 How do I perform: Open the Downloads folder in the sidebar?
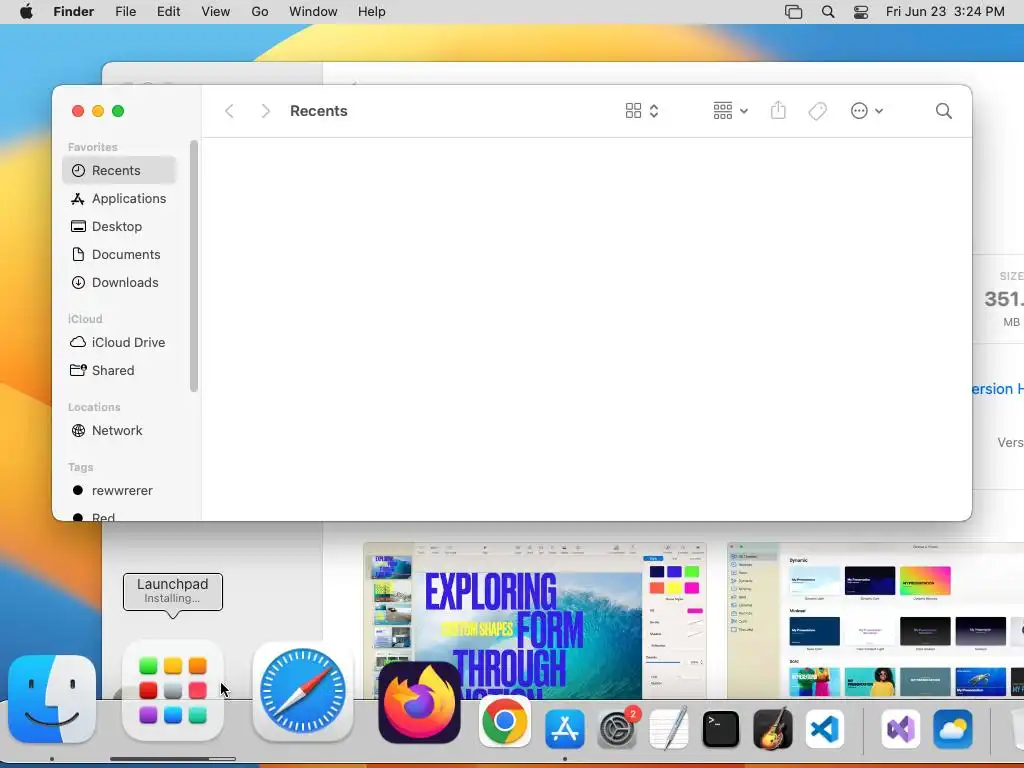pos(119,283)
